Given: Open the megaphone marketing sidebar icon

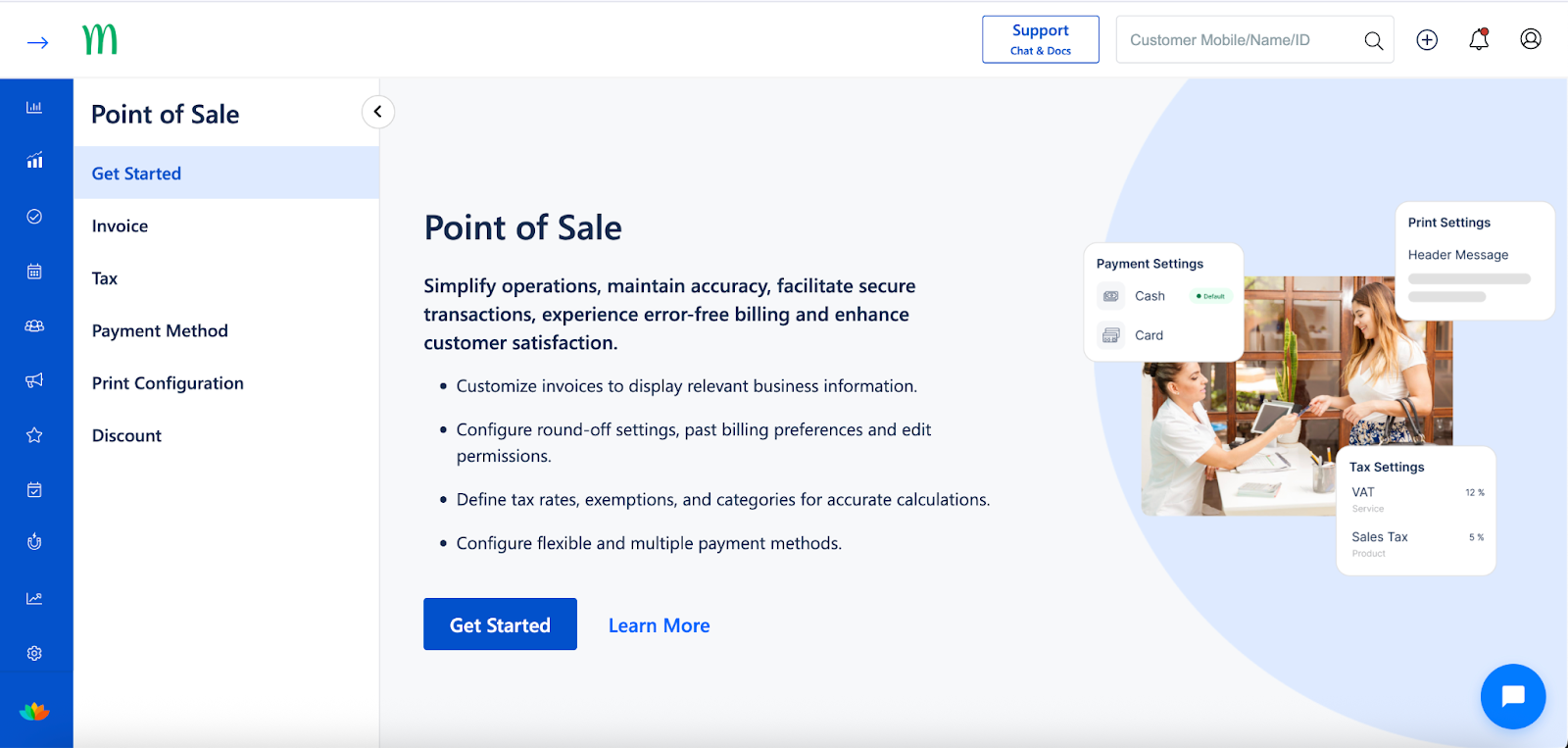Looking at the screenshot, I should point(34,380).
